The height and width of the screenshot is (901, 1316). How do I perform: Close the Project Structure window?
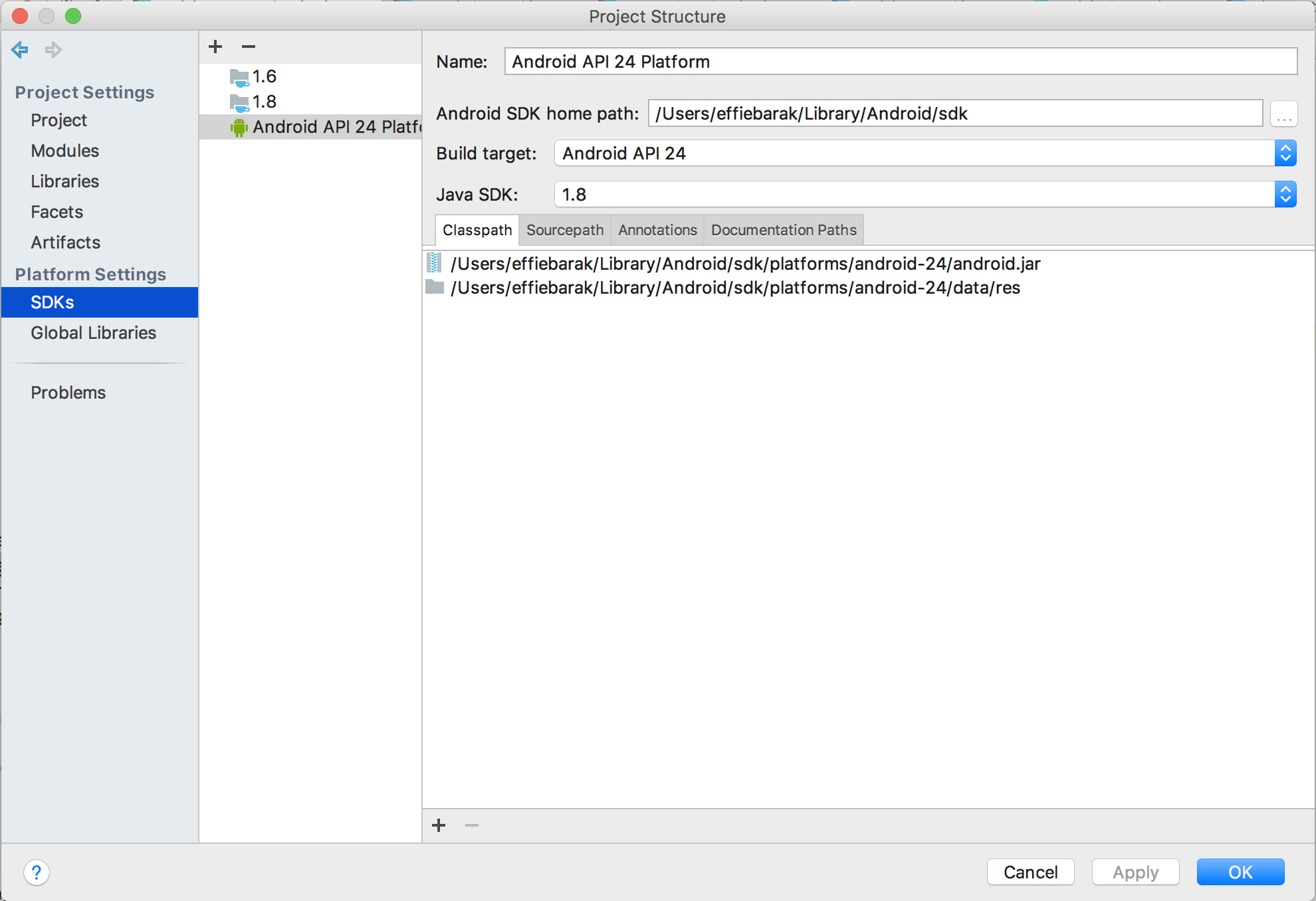20,16
